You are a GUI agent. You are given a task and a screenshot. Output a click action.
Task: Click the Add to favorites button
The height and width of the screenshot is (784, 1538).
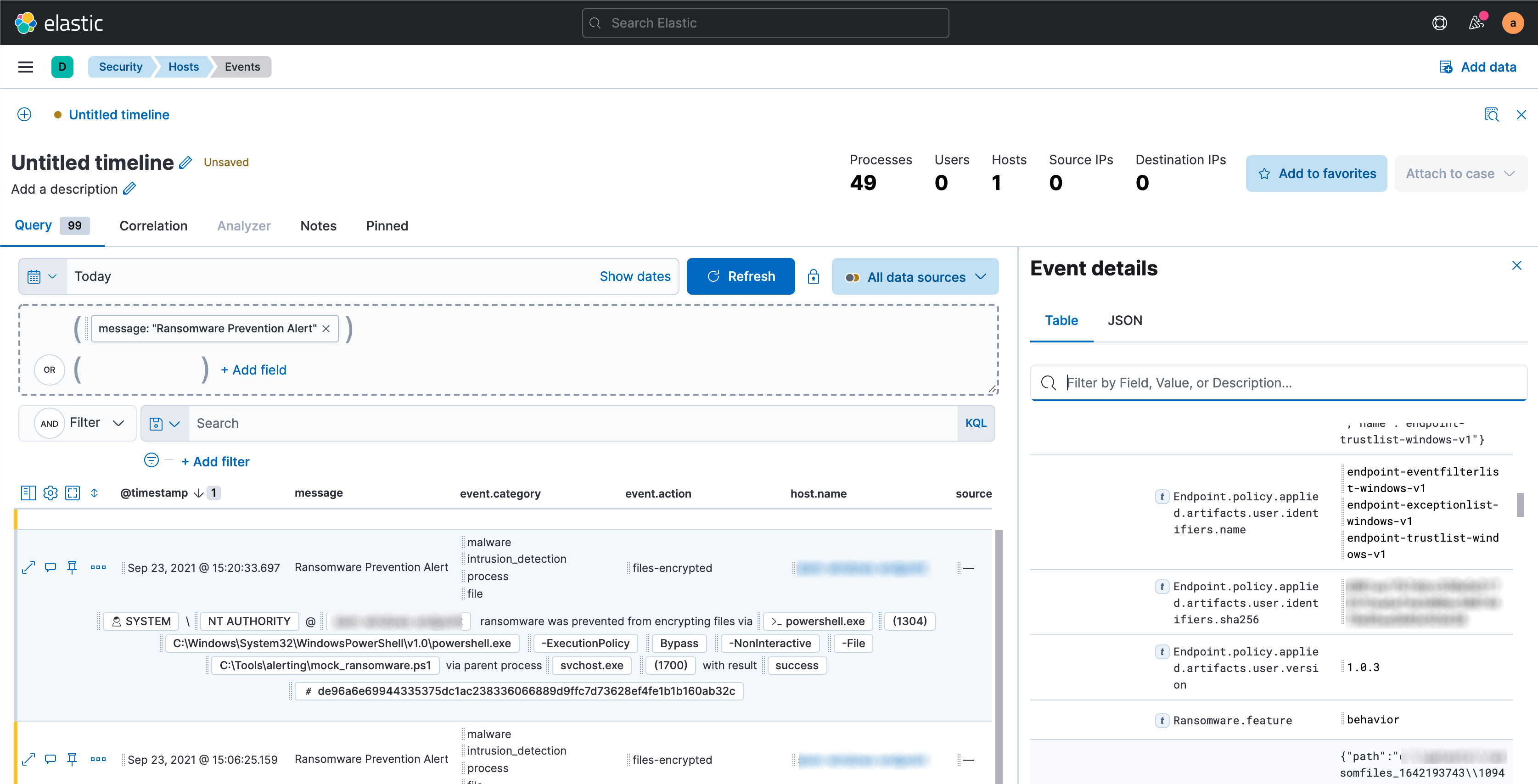tap(1316, 173)
